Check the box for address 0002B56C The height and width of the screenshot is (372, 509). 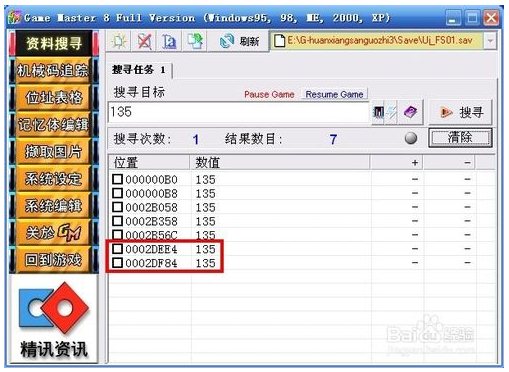[117, 235]
